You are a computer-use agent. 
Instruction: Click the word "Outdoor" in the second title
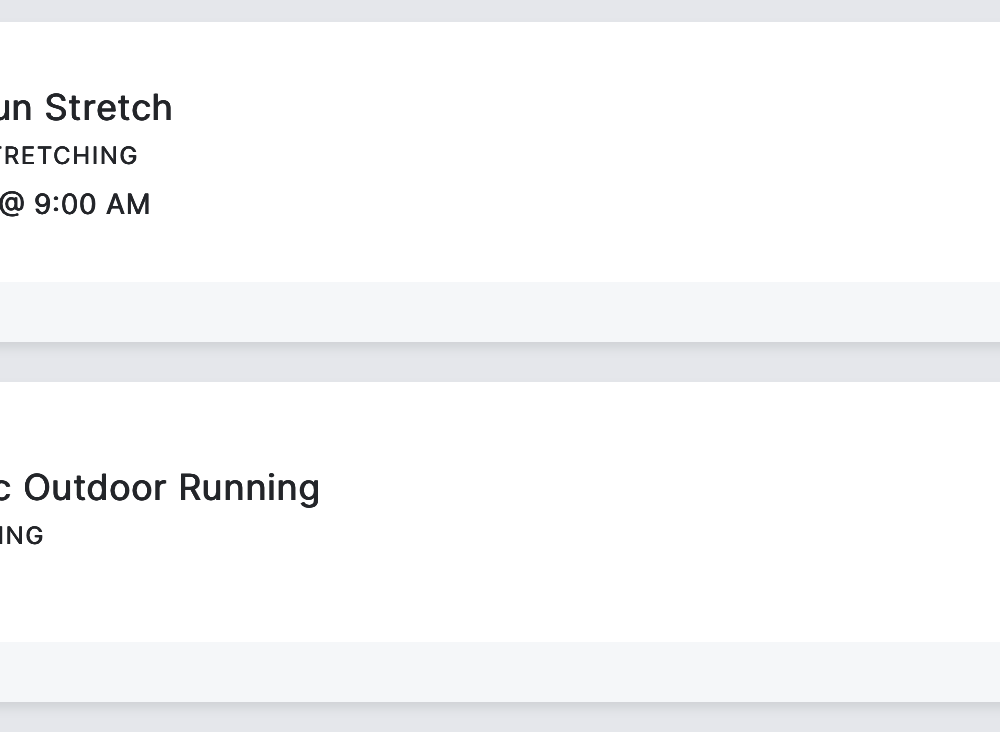pos(95,488)
